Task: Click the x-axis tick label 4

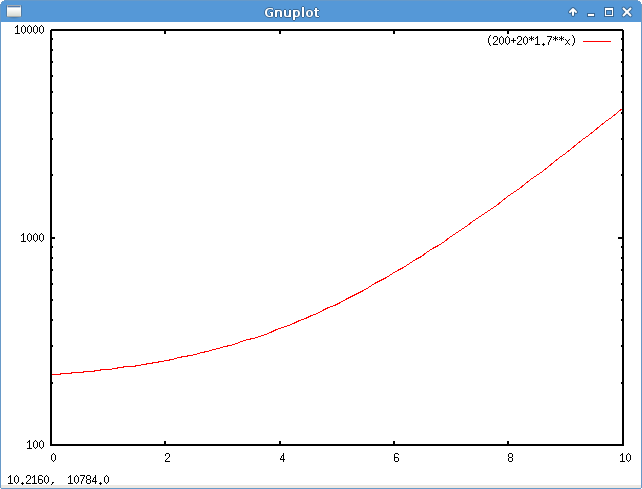Action: point(281,459)
